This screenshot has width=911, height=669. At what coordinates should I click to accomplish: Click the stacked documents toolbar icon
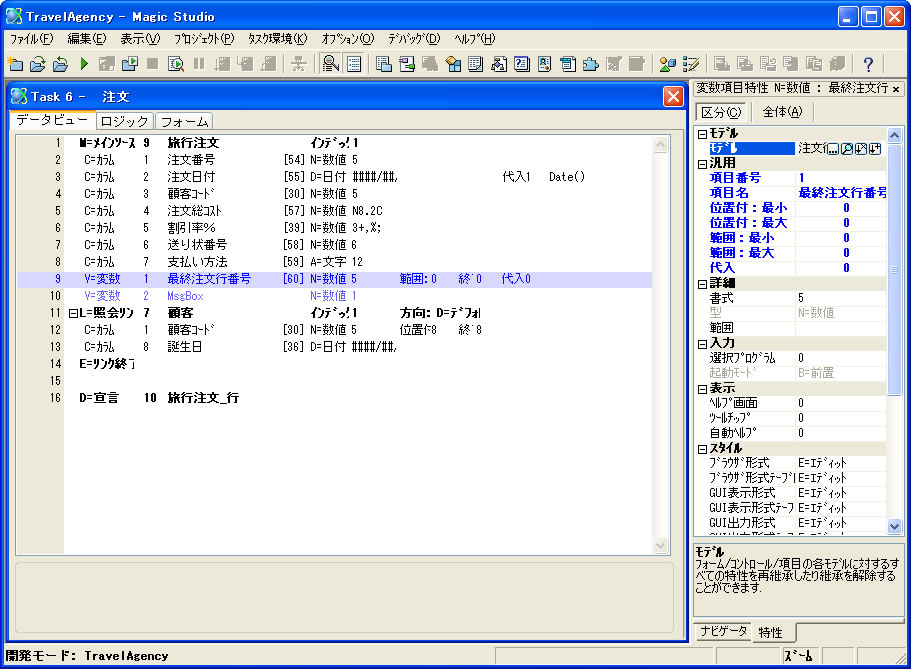point(568,63)
